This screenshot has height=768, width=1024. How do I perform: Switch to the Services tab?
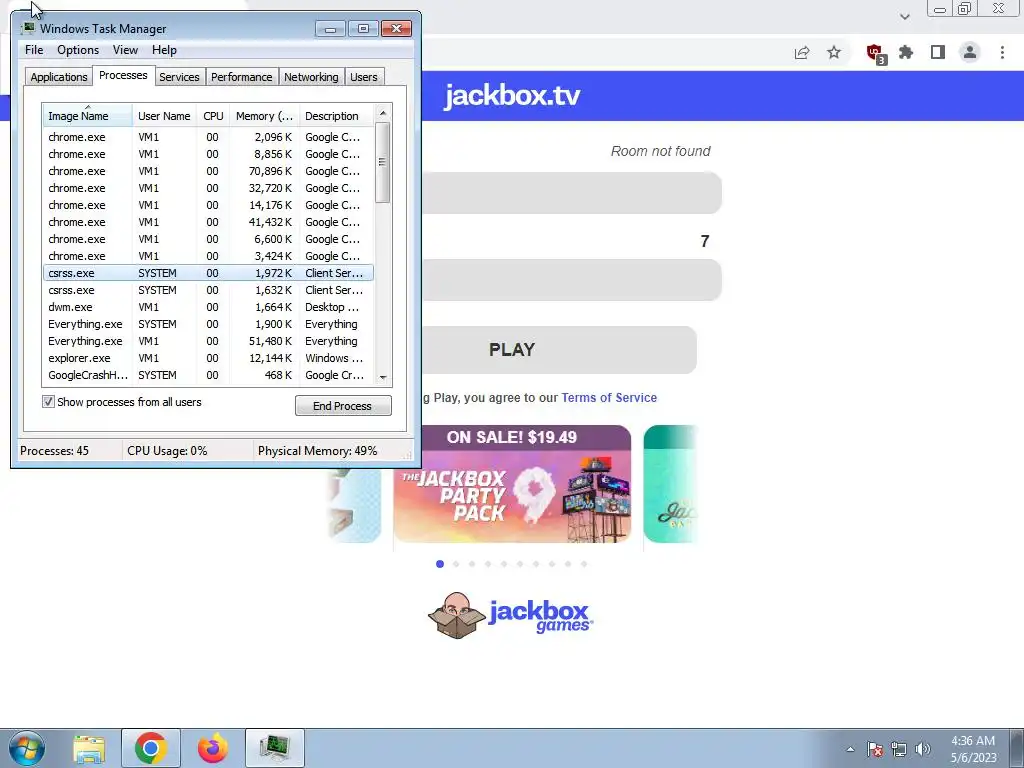point(179,76)
